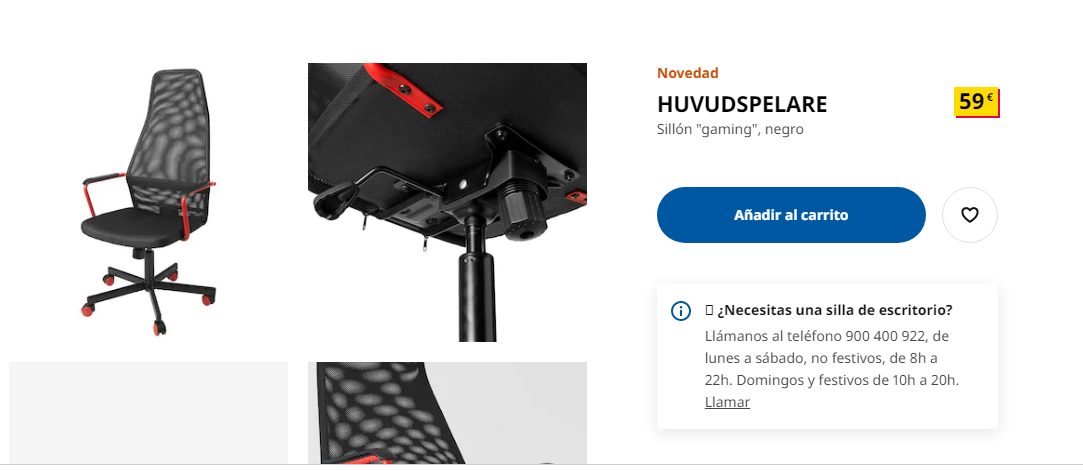Click the orange Novedad label

[x=687, y=73]
